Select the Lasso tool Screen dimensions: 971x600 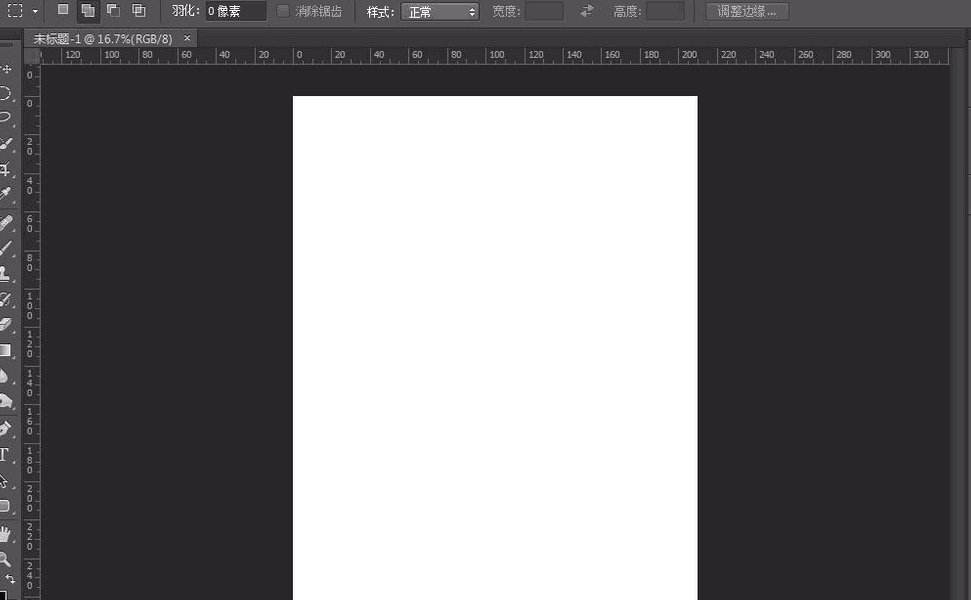tap(5, 118)
